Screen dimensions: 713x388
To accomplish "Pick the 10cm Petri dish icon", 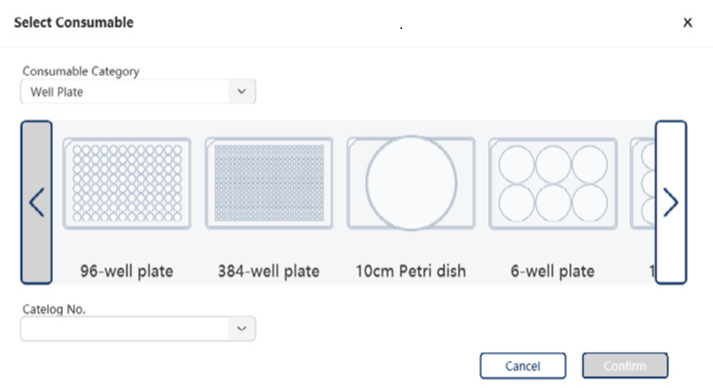I will 411,183.
